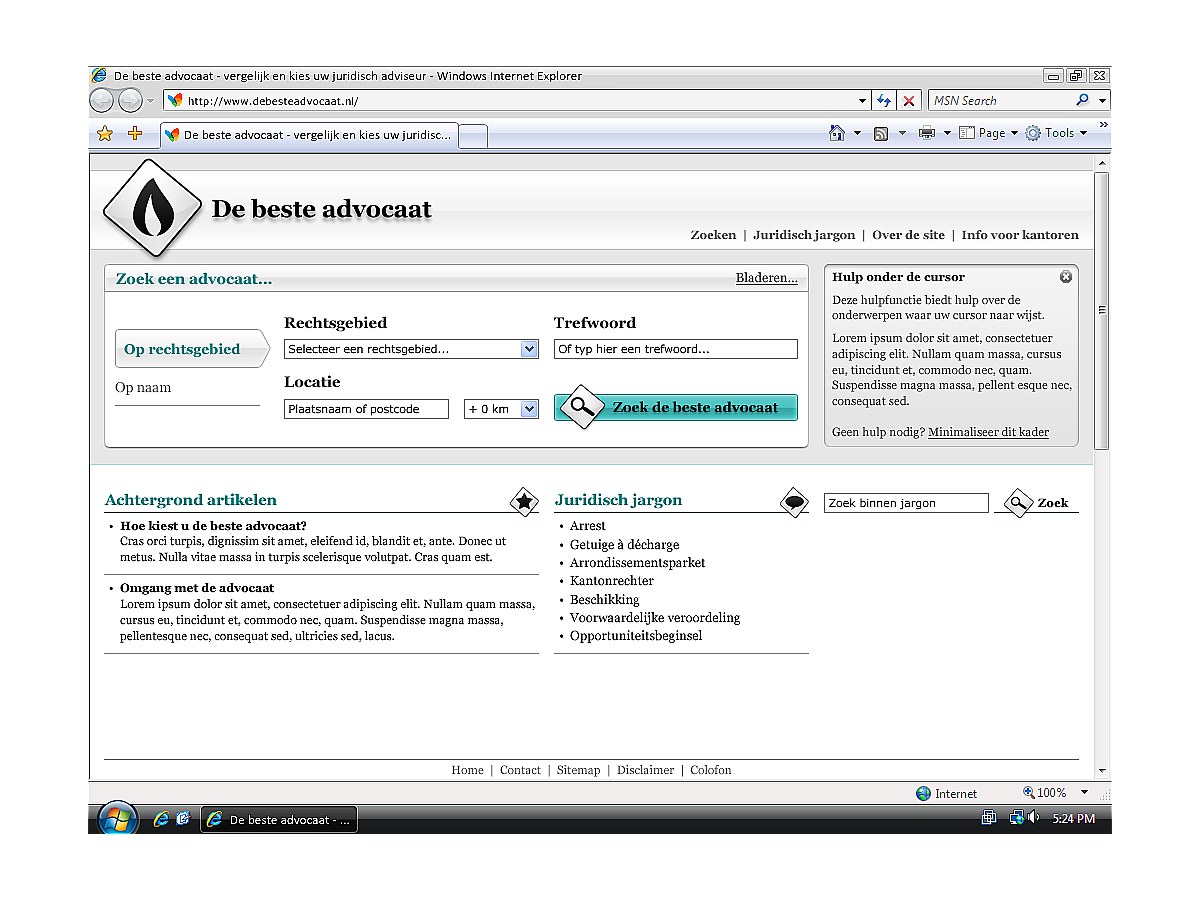Click the RSS feeds icon in the command bar
This screenshot has height=900, width=1200.
(x=880, y=132)
